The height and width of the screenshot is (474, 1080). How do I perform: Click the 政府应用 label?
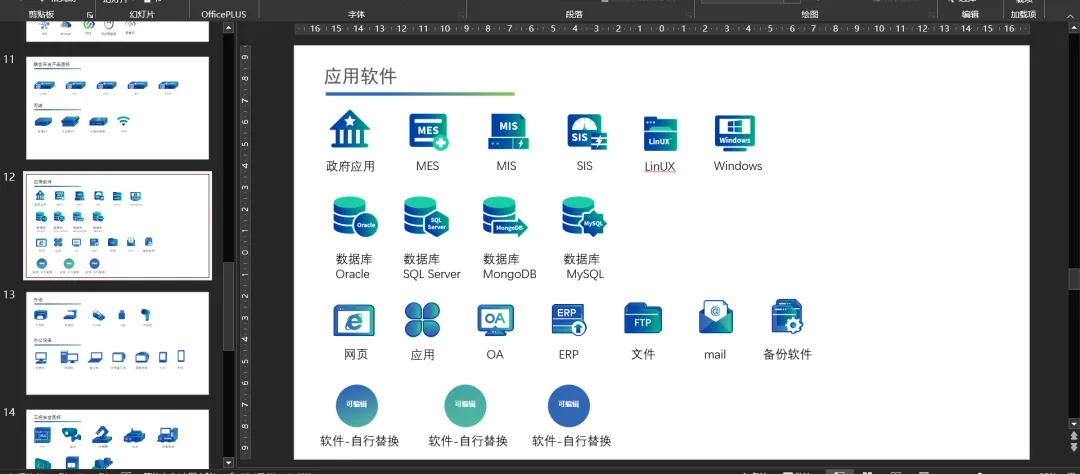point(351,166)
